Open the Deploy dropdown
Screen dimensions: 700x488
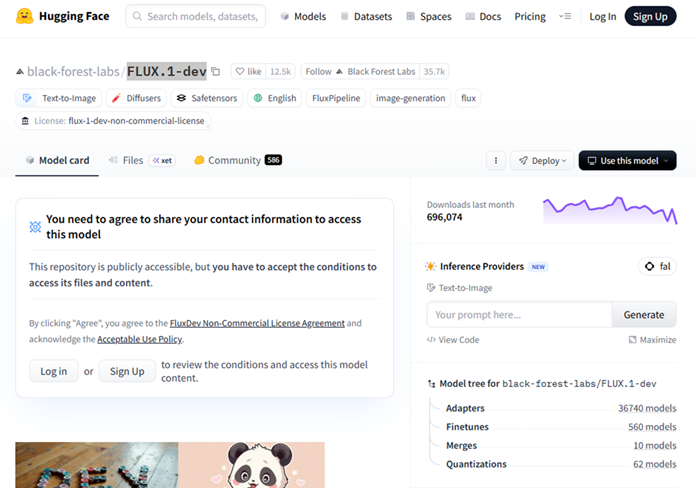(542, 160)
